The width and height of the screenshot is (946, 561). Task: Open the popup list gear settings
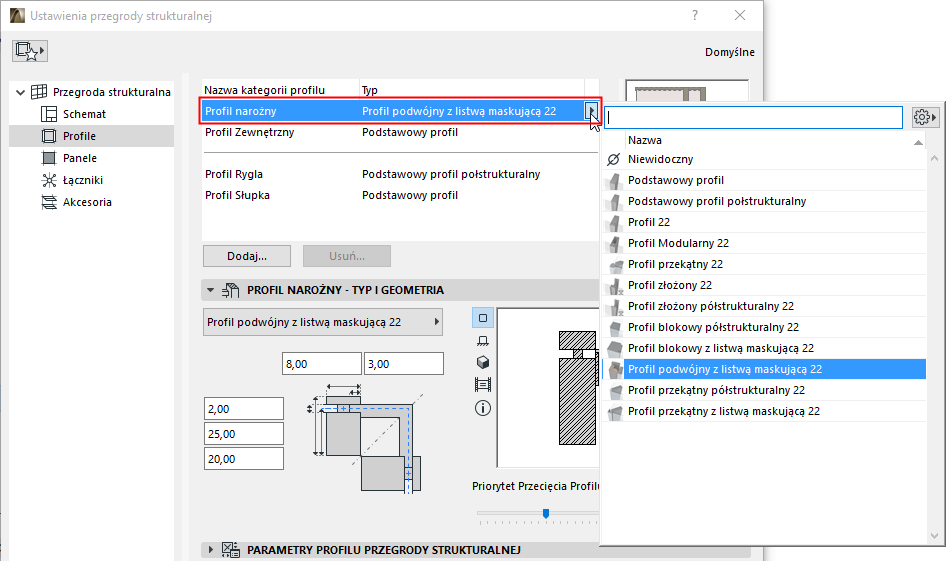(x=924, y=117)
